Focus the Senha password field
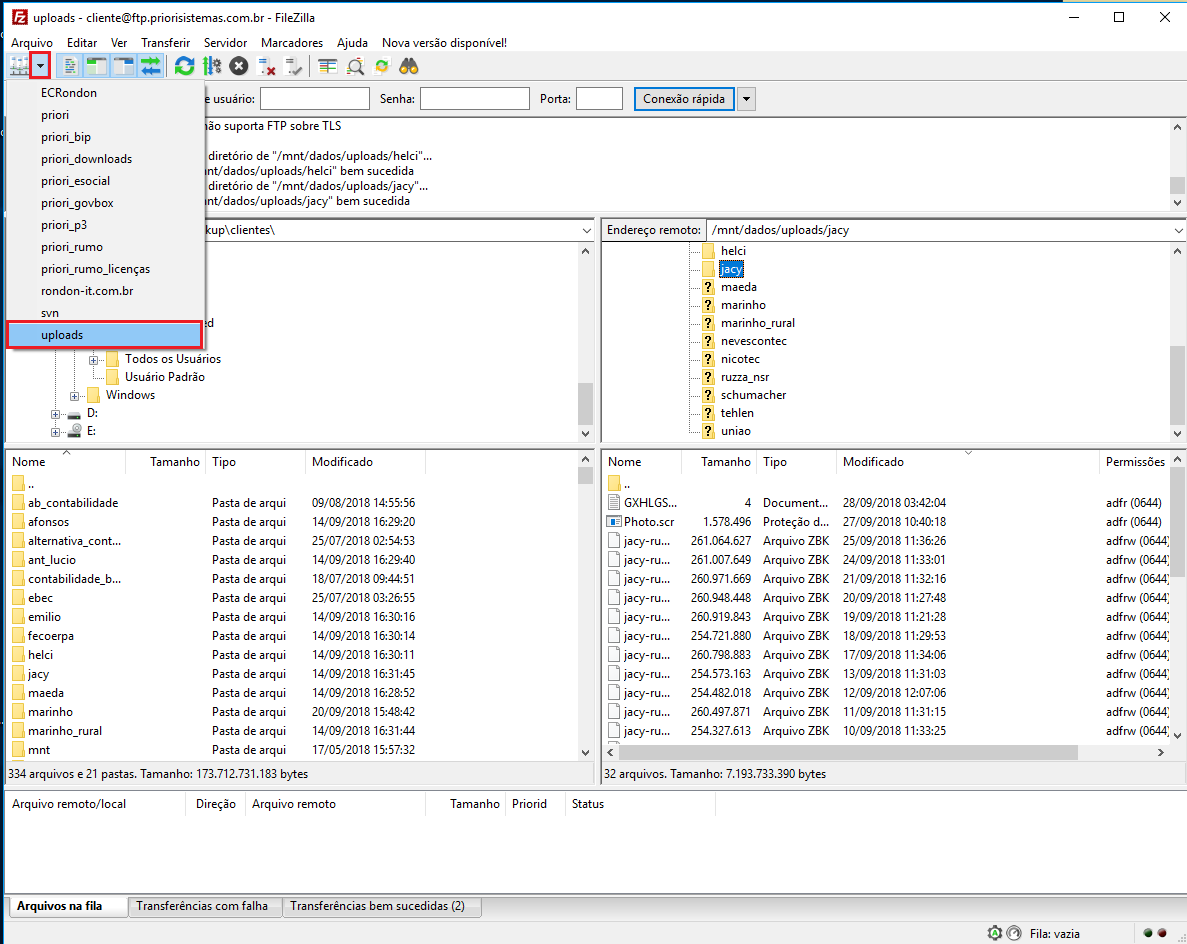Viewport: 1187px width, 944px height. (x=475, y=99)
